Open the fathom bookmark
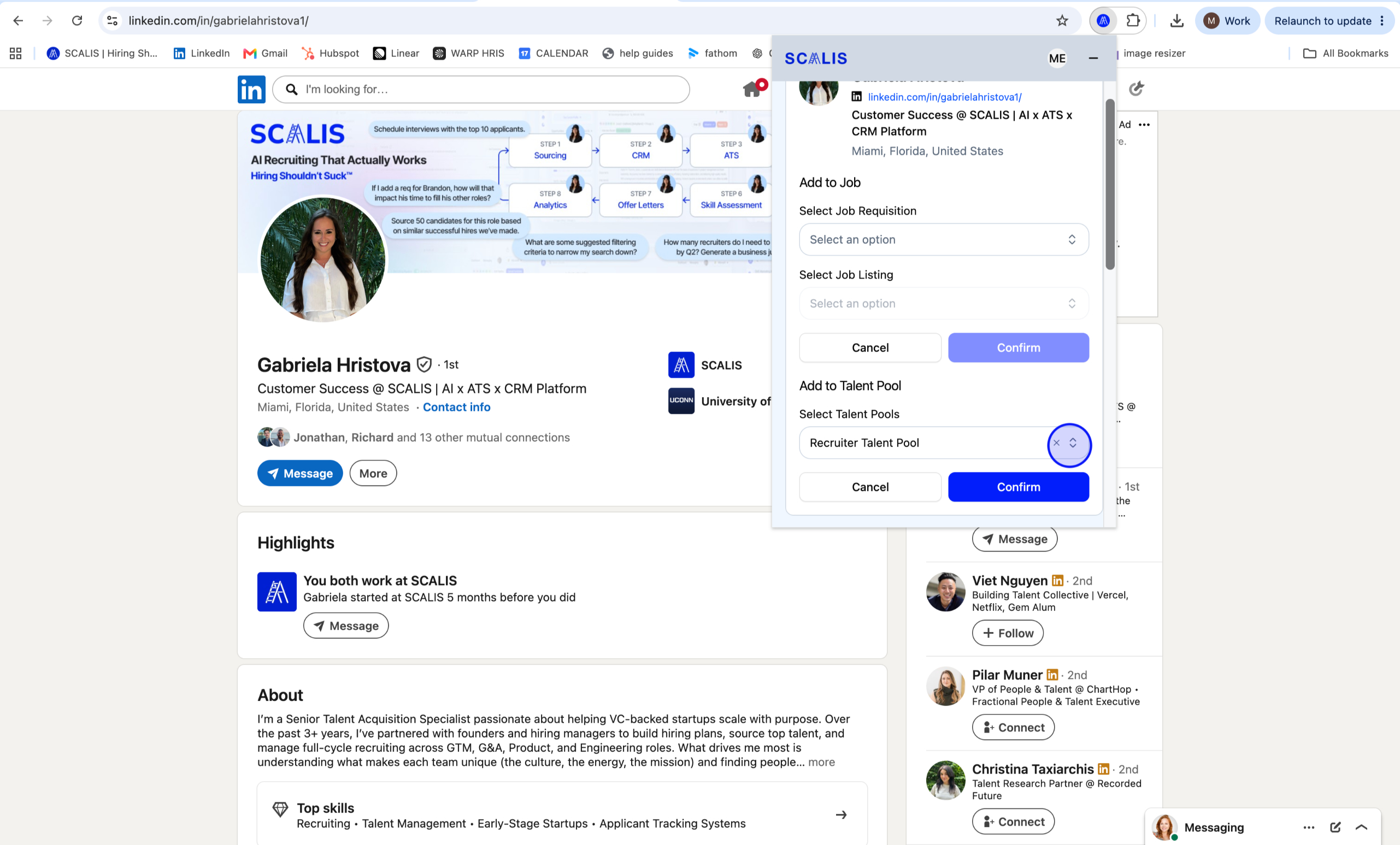The image size is (1400, 845). 713,54
